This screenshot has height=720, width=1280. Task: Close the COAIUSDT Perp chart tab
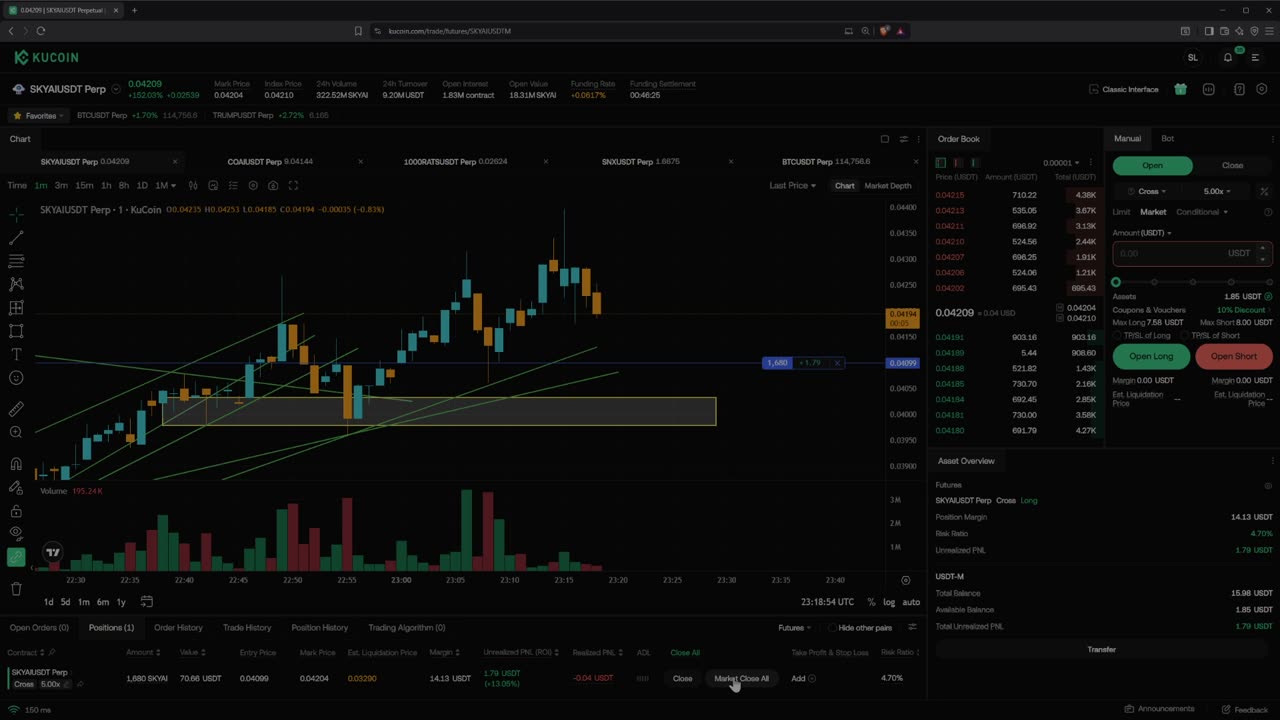coord(360,161)
